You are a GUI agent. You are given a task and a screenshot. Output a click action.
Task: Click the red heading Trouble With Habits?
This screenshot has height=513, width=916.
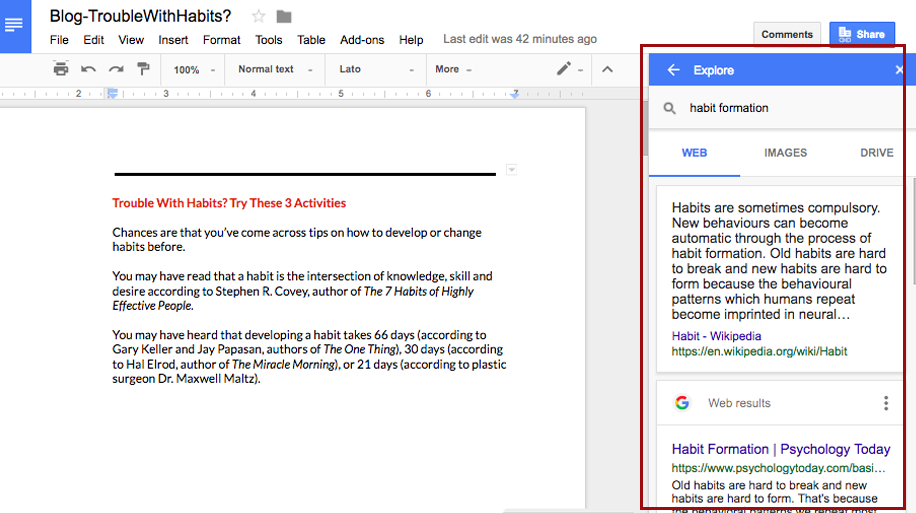(229, 203)
